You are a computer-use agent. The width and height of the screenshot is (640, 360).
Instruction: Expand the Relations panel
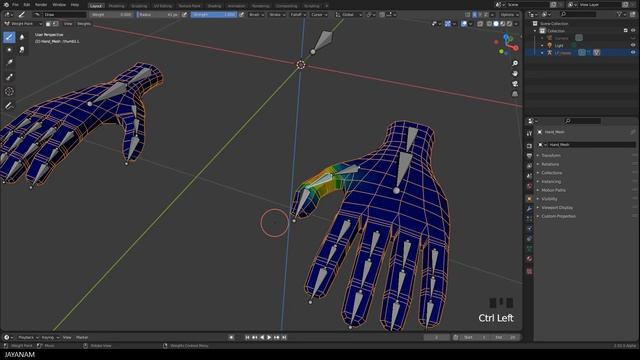point(550,164)
